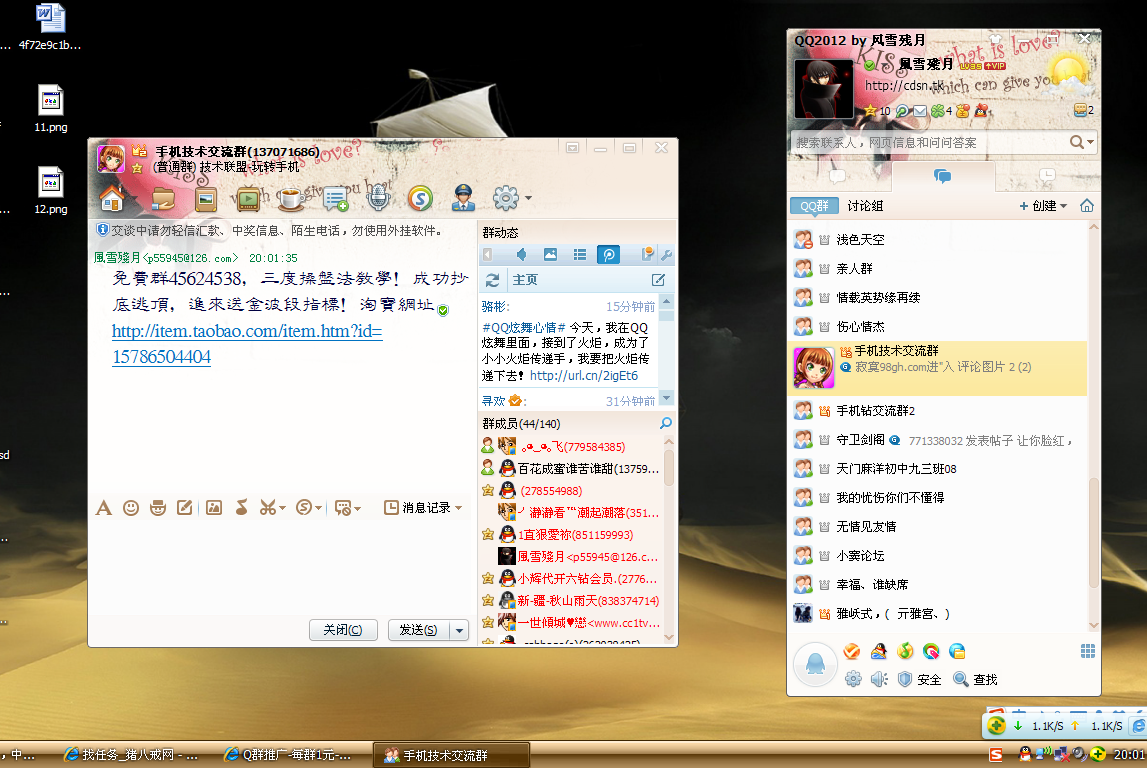The width and height of the screenshot is (1147, 768).
Task: Open 主页 in group dynamics
Action: (x=525, y=280)
